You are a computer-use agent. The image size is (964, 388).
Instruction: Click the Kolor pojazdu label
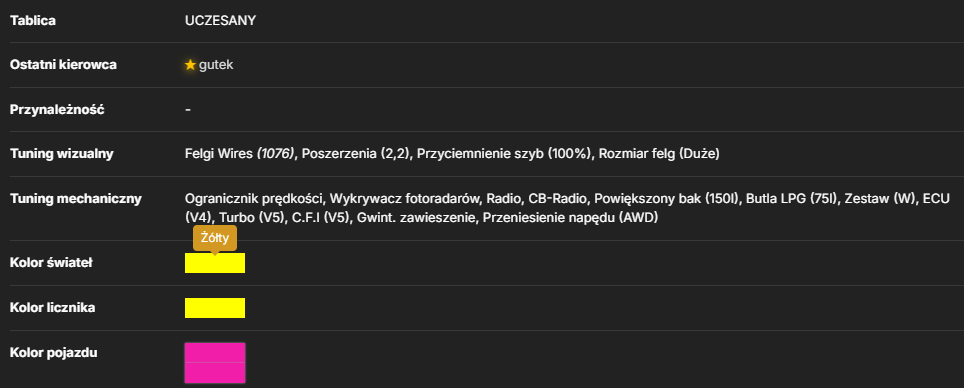pos(53,353)
